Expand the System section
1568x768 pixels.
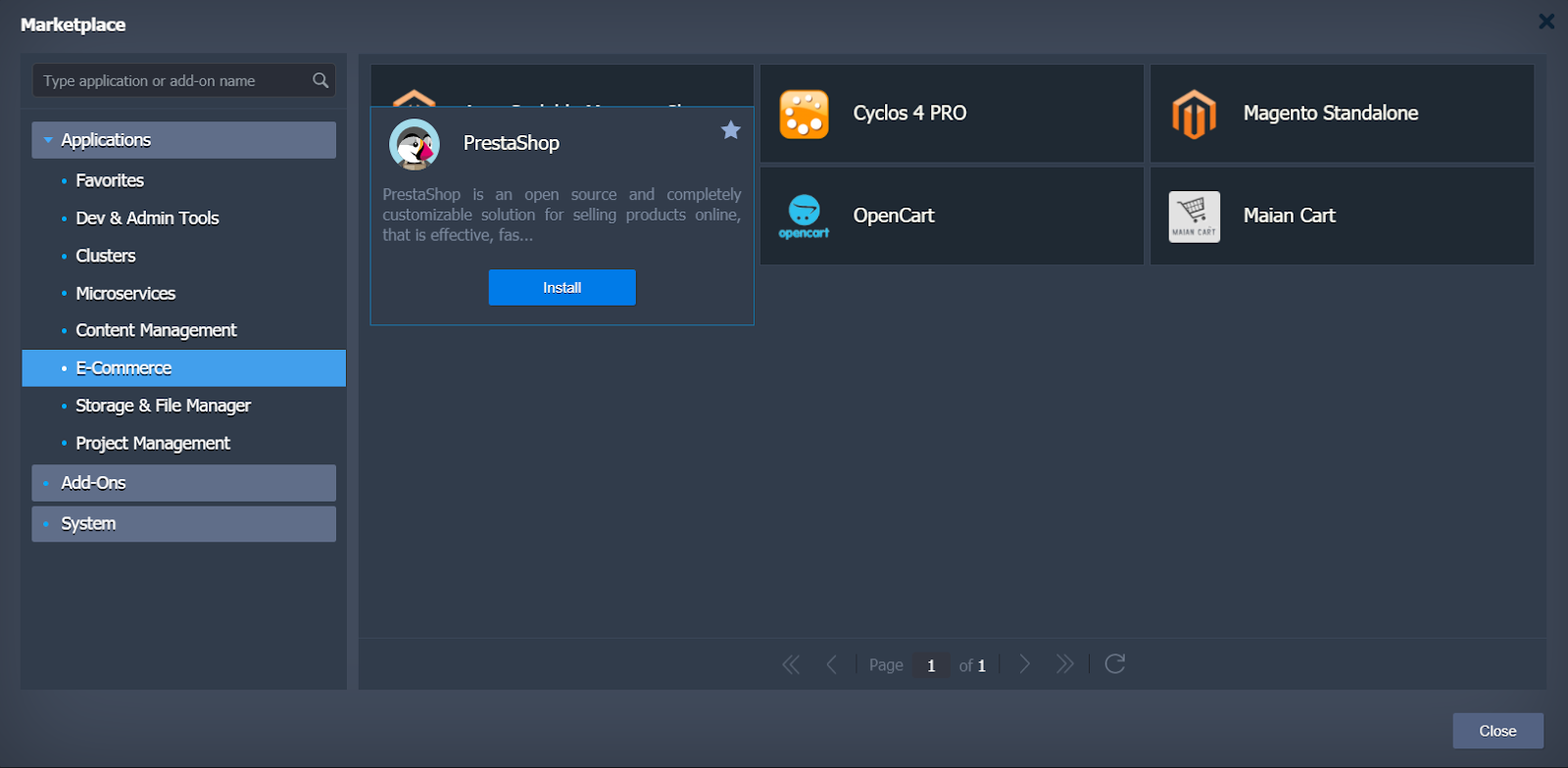pyautogui.click(x=183, y=524)
